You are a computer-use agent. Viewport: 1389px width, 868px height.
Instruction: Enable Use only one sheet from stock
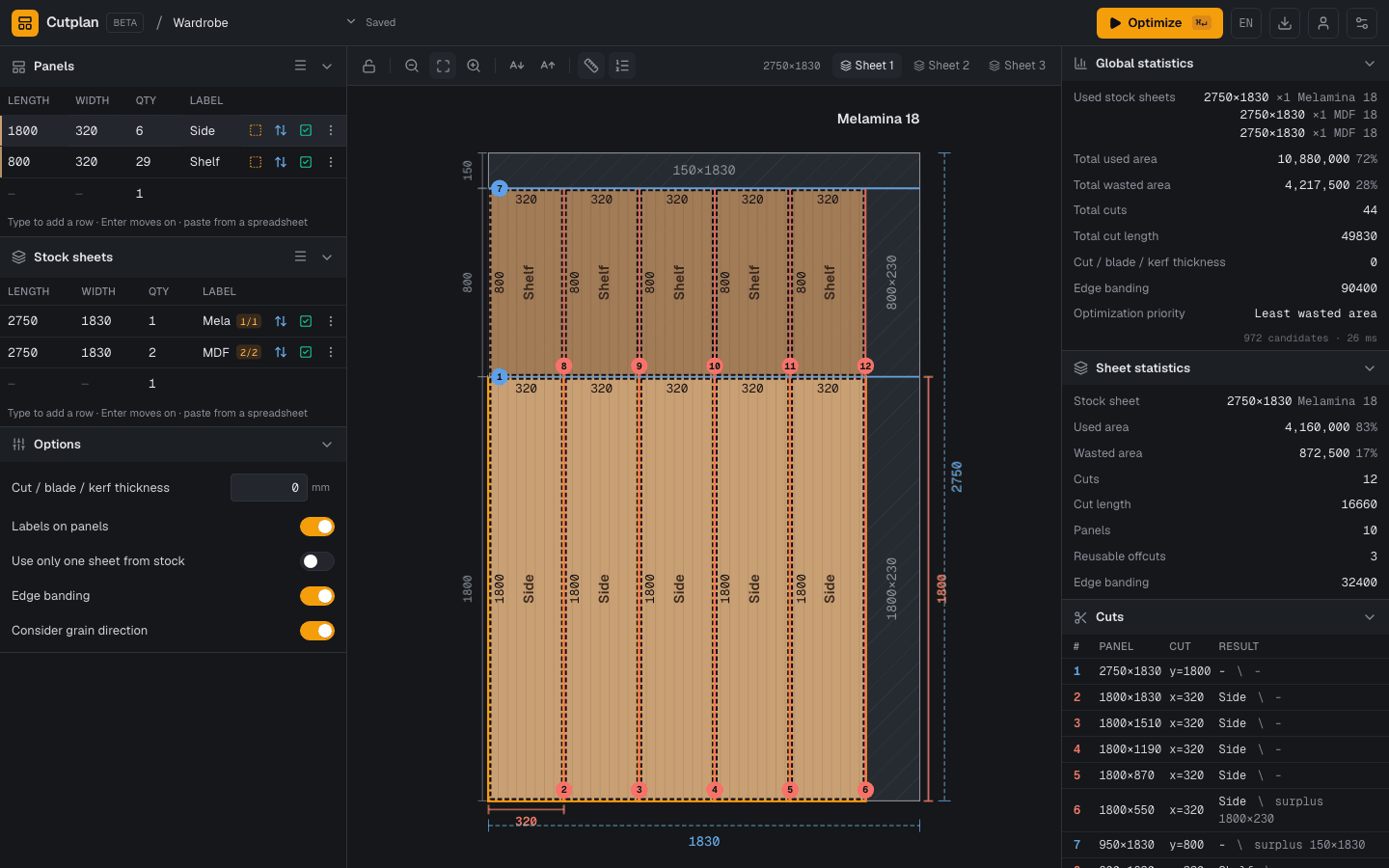317,561
